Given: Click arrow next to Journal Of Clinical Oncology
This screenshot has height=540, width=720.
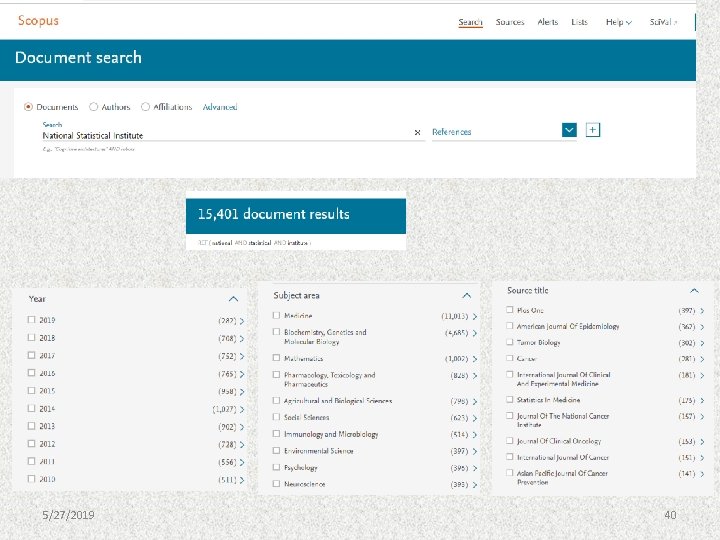Looking at the screenshot, I should 702,442.
